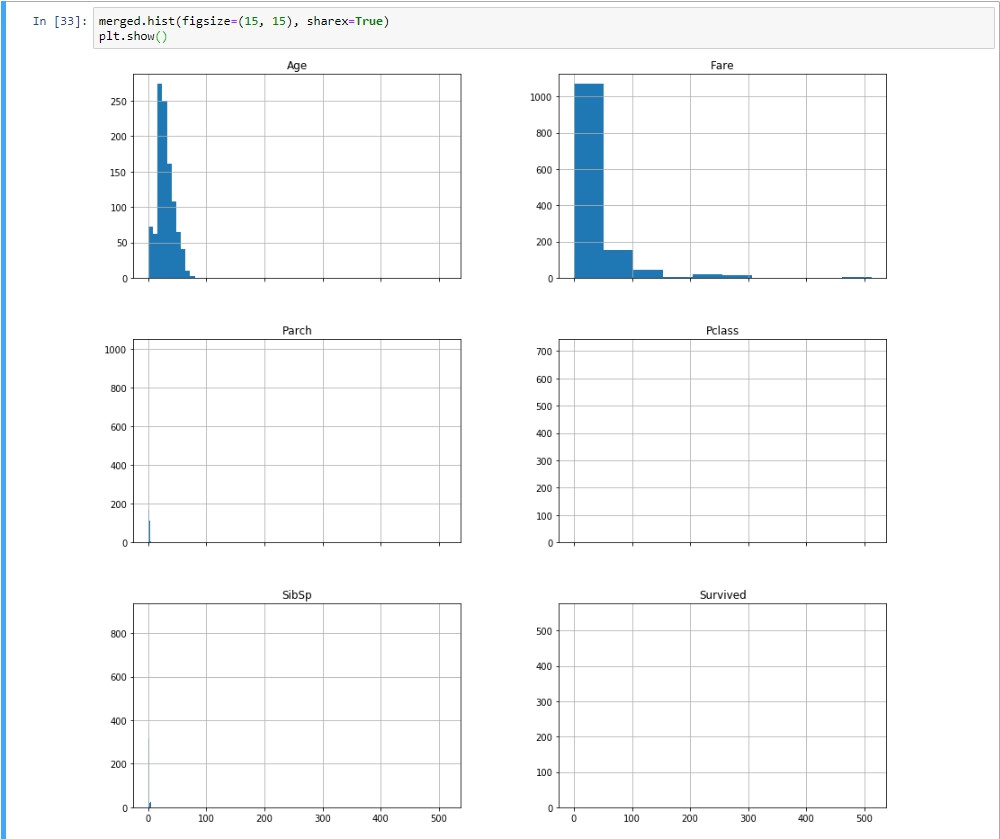Click the 700 y-axis label on Pclass plot

pyautogui.click(x=544, y=351)
